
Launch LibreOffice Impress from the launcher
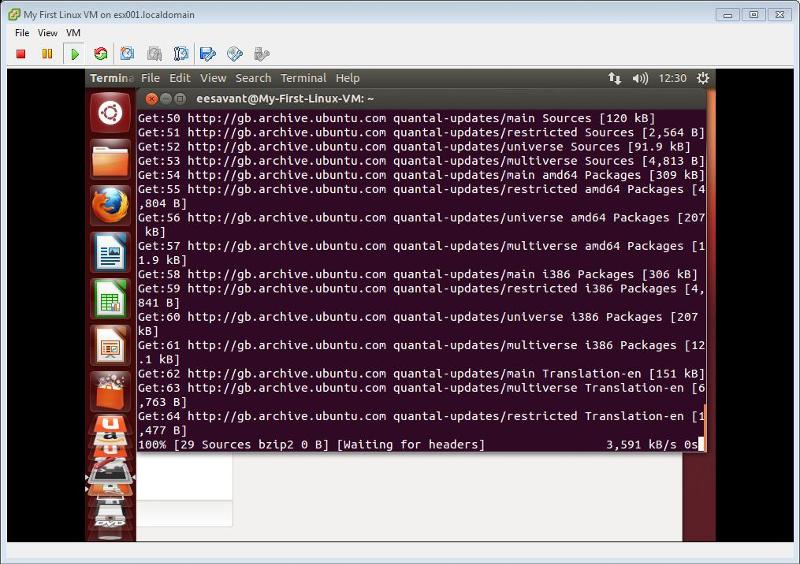110,346
